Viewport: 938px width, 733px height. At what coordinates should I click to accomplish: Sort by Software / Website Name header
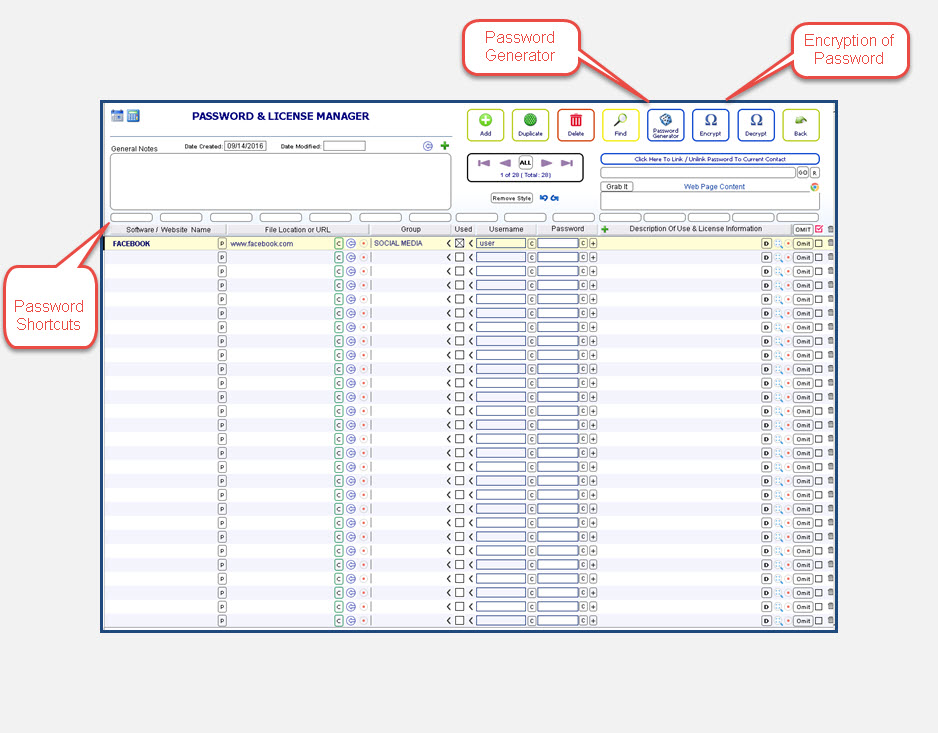tap(168, 229)
